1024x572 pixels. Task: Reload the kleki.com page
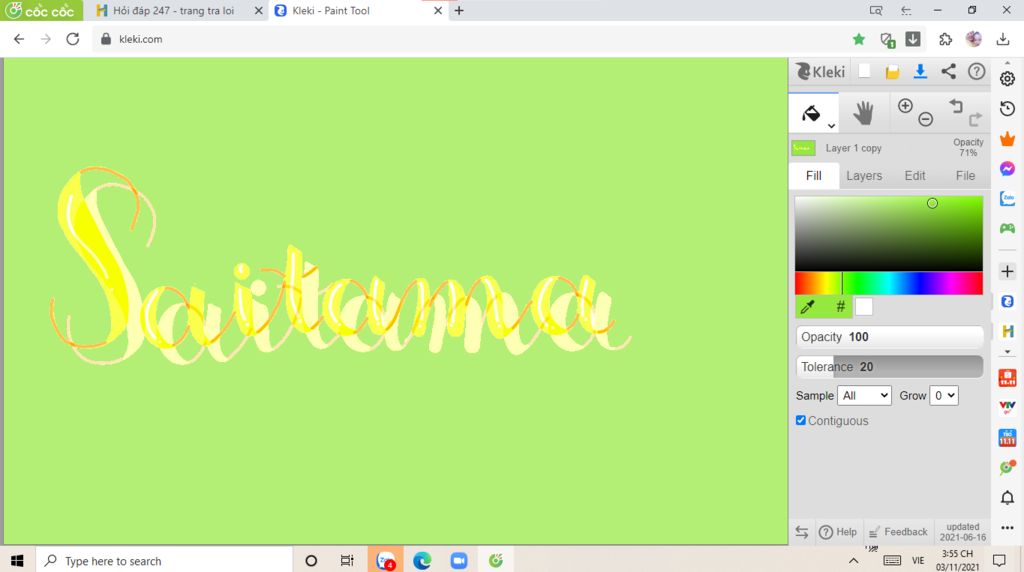pos(72,39)
